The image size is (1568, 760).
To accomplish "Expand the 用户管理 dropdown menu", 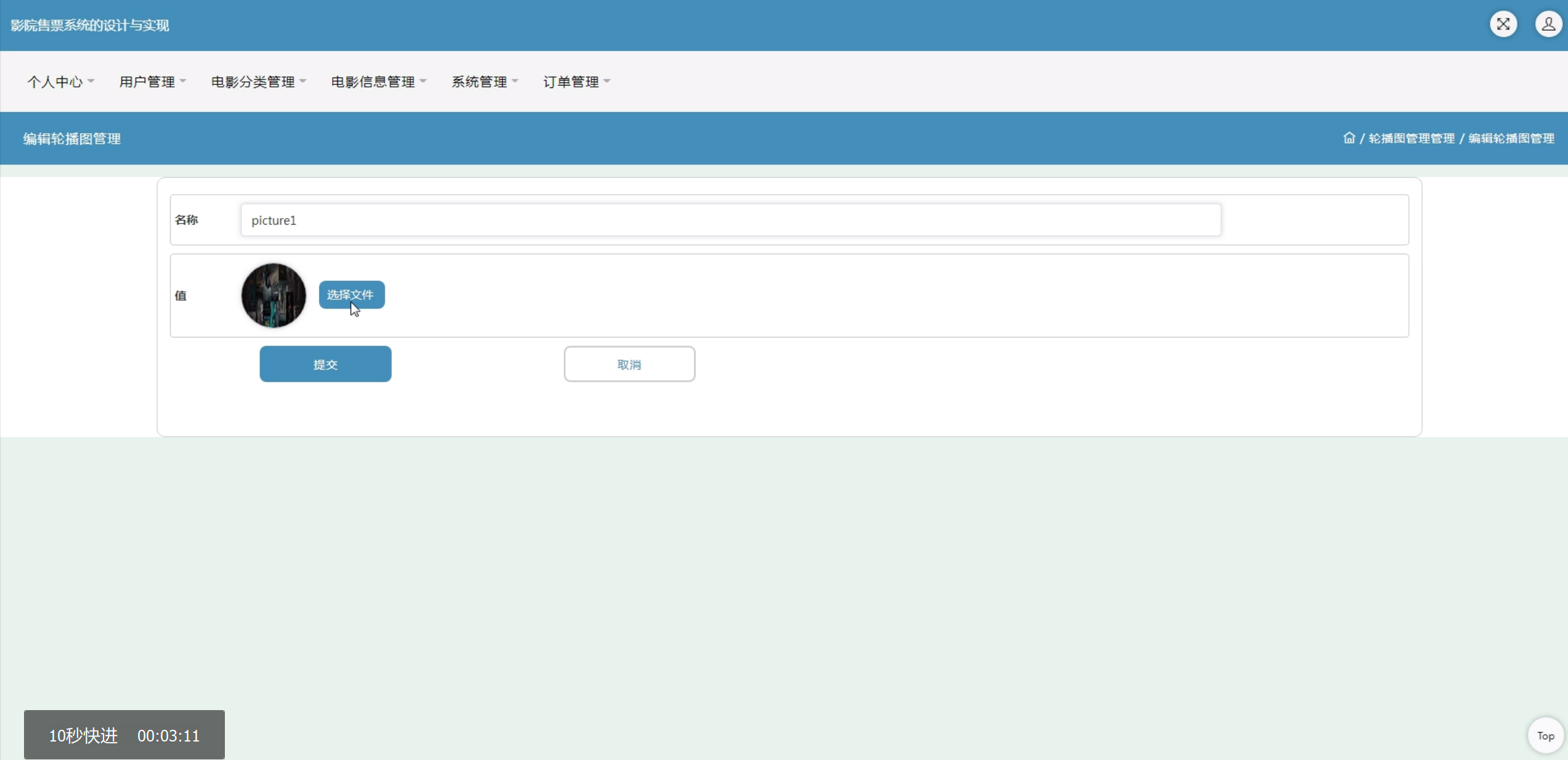I will point(152,82).
